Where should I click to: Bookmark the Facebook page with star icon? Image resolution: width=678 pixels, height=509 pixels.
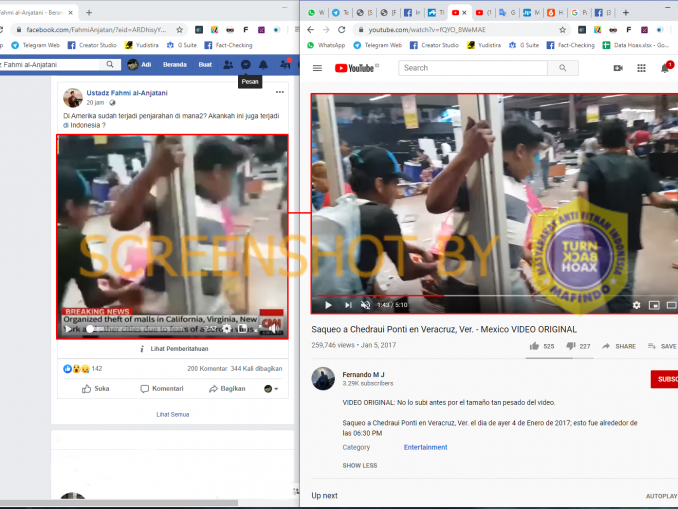tap(179, 30)
